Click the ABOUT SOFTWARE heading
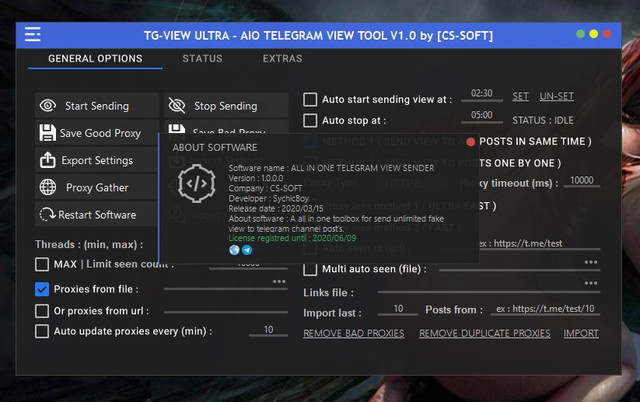 (215, 148)
